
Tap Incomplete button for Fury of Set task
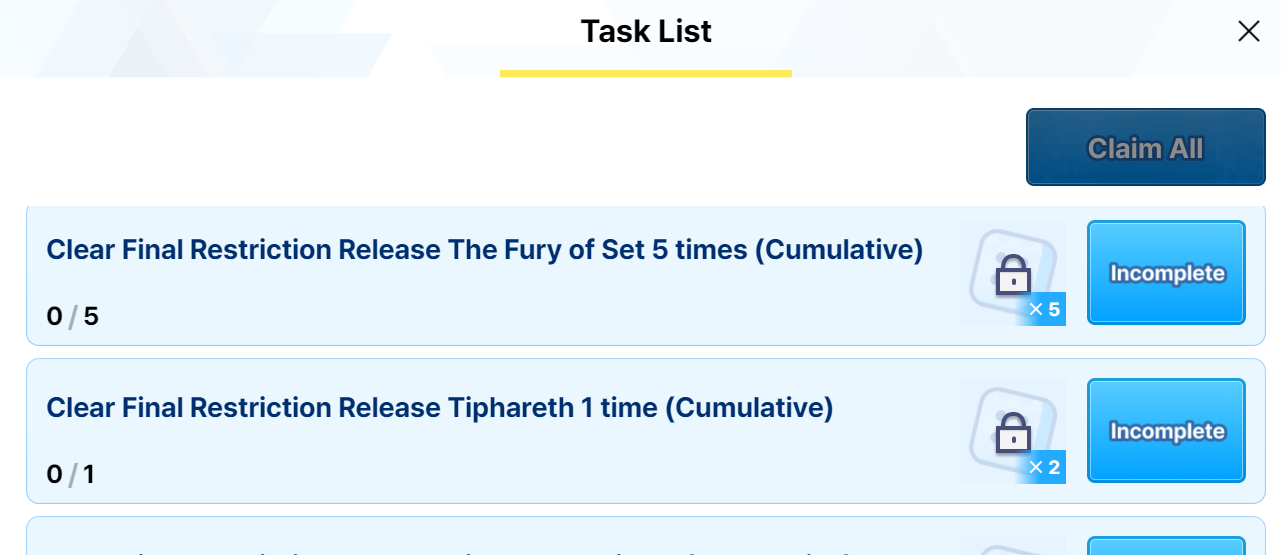tap(1167, 273)
